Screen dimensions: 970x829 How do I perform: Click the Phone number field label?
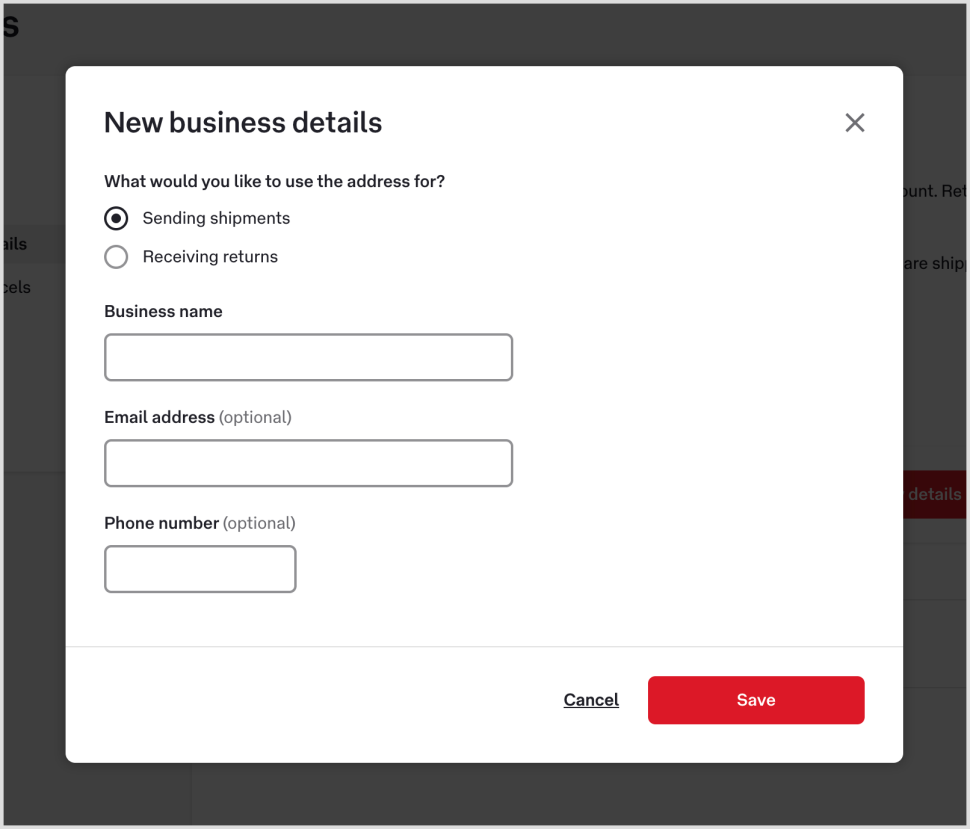tap(161, 523)
